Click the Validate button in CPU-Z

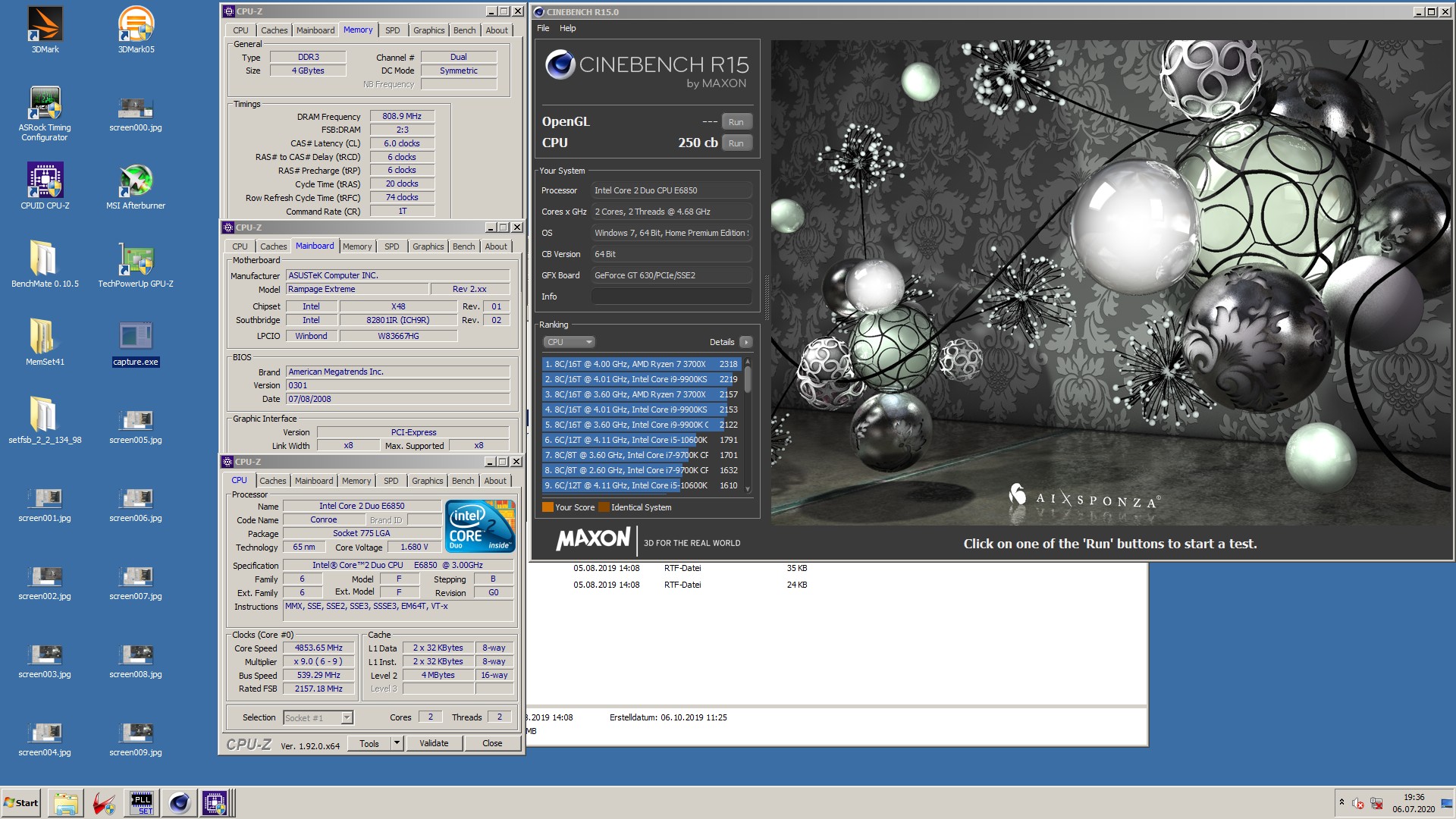(x=434, y=743)
